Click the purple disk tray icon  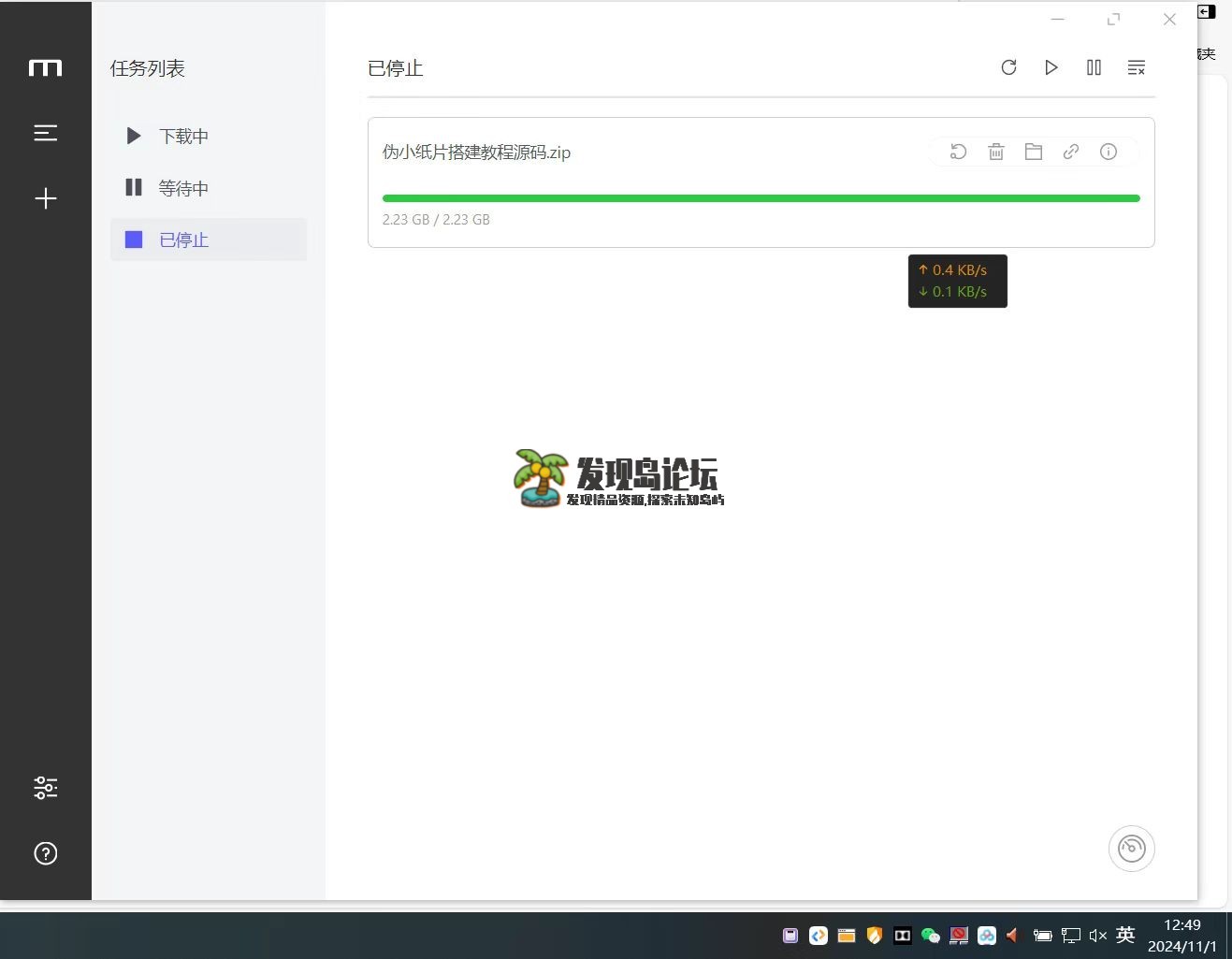point(790,936)
